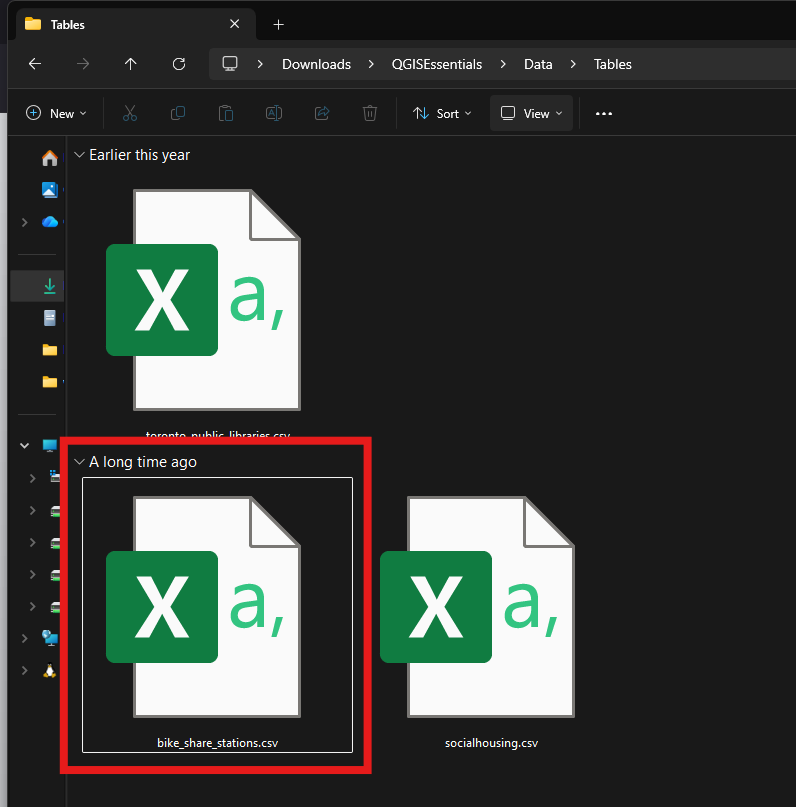Click the A long time ago group header
The width and height of the screenshot is (796, 807).
143,462
